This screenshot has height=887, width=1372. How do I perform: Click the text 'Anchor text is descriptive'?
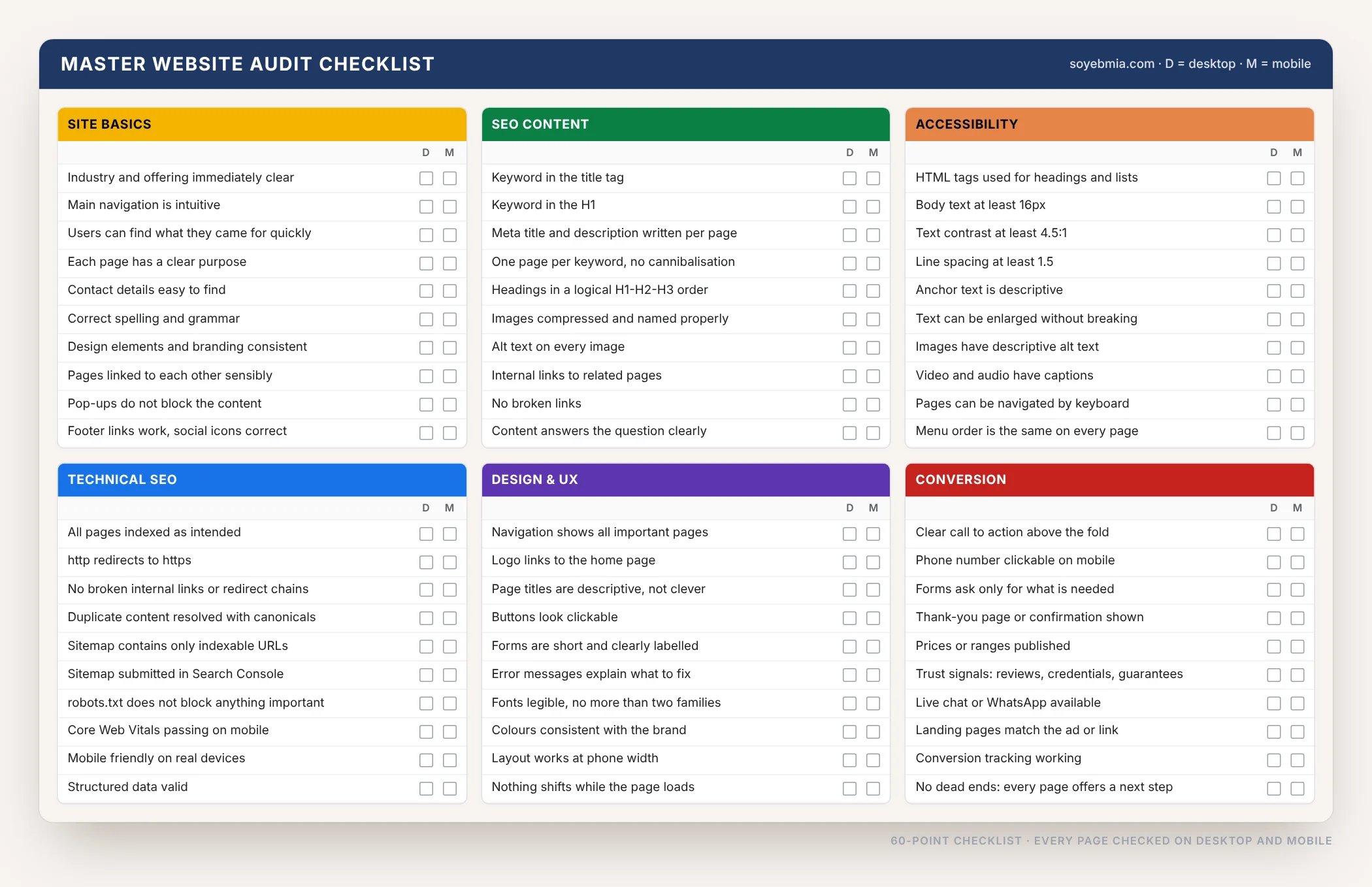[989, 289]
